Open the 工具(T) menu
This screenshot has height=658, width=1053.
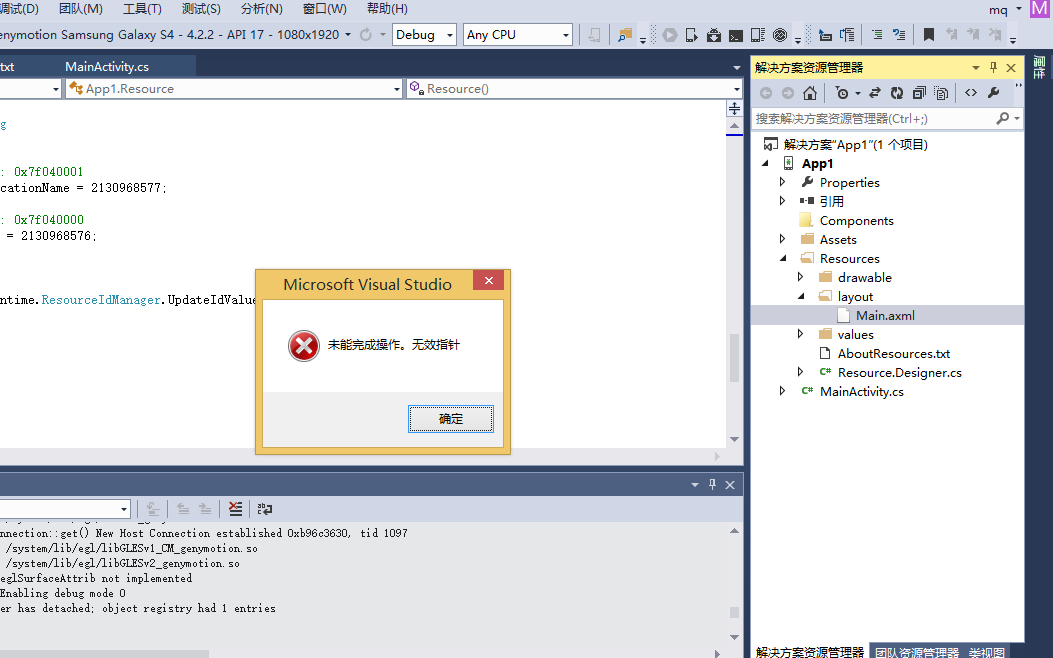[x=142, y=9]
